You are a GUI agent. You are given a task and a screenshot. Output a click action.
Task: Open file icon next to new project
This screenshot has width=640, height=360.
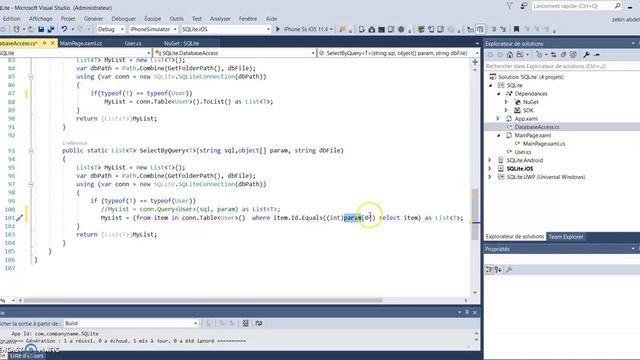click(31, 29)
